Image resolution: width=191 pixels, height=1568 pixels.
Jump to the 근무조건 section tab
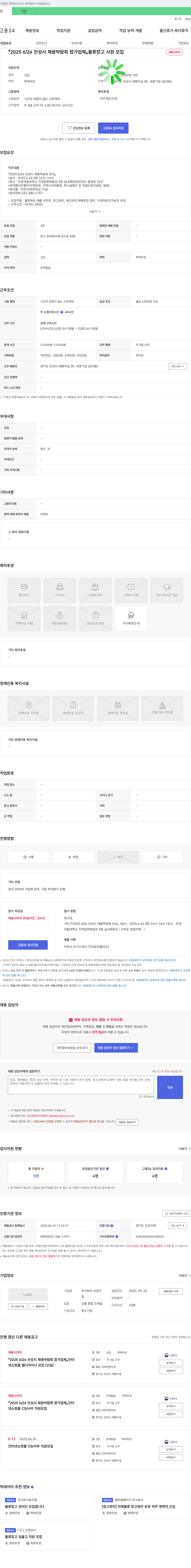(x=41, y=43)
